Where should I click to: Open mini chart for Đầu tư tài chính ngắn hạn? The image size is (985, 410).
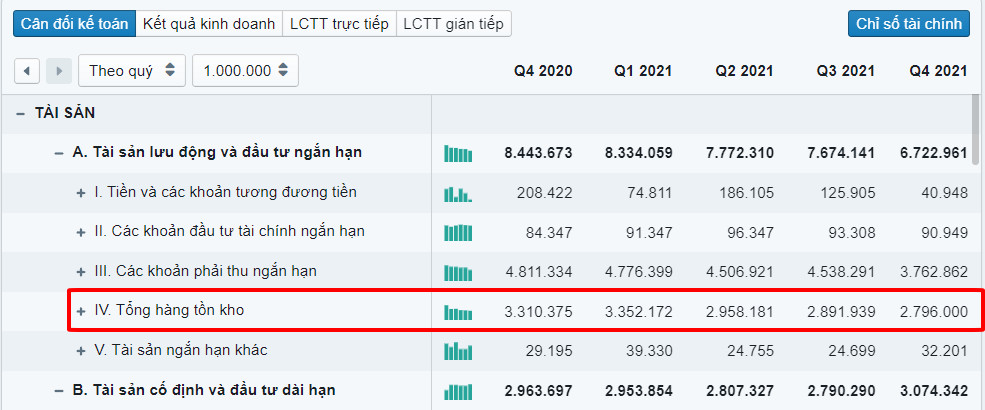pyautogui.click(x=458, y=232)
